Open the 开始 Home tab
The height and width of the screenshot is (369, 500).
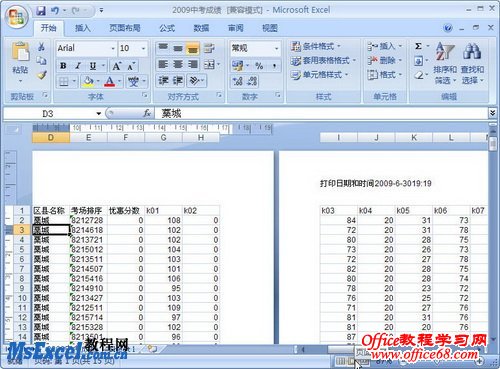(49, 28)
